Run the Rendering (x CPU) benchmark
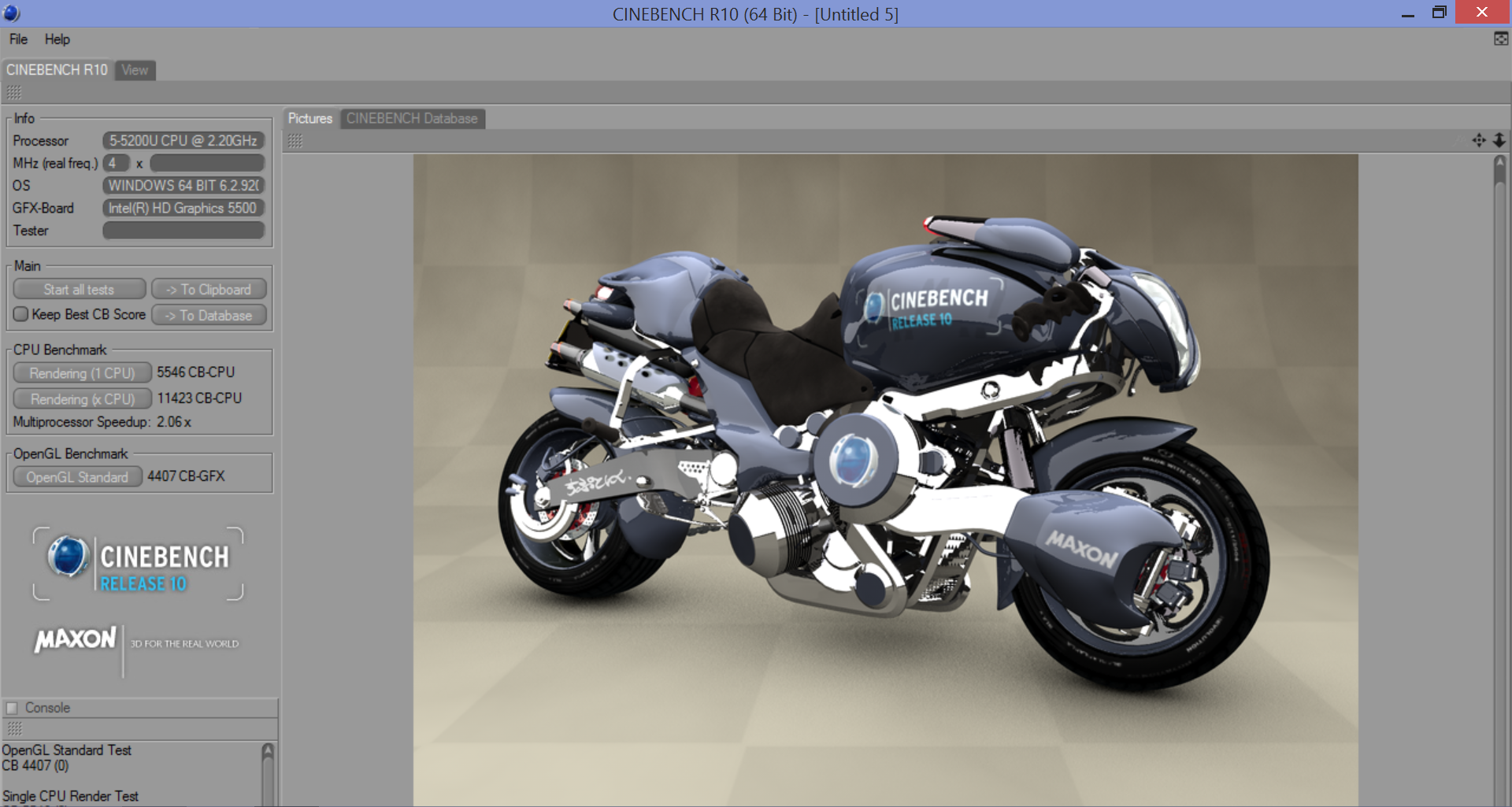This screenshot has height=807, width=1512. pyautogui.click(x=82, y=399)
